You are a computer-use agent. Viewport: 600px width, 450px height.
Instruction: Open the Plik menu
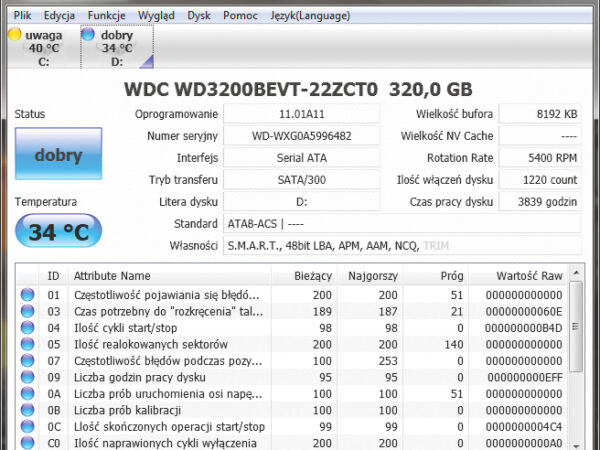[x=23, y=16]
